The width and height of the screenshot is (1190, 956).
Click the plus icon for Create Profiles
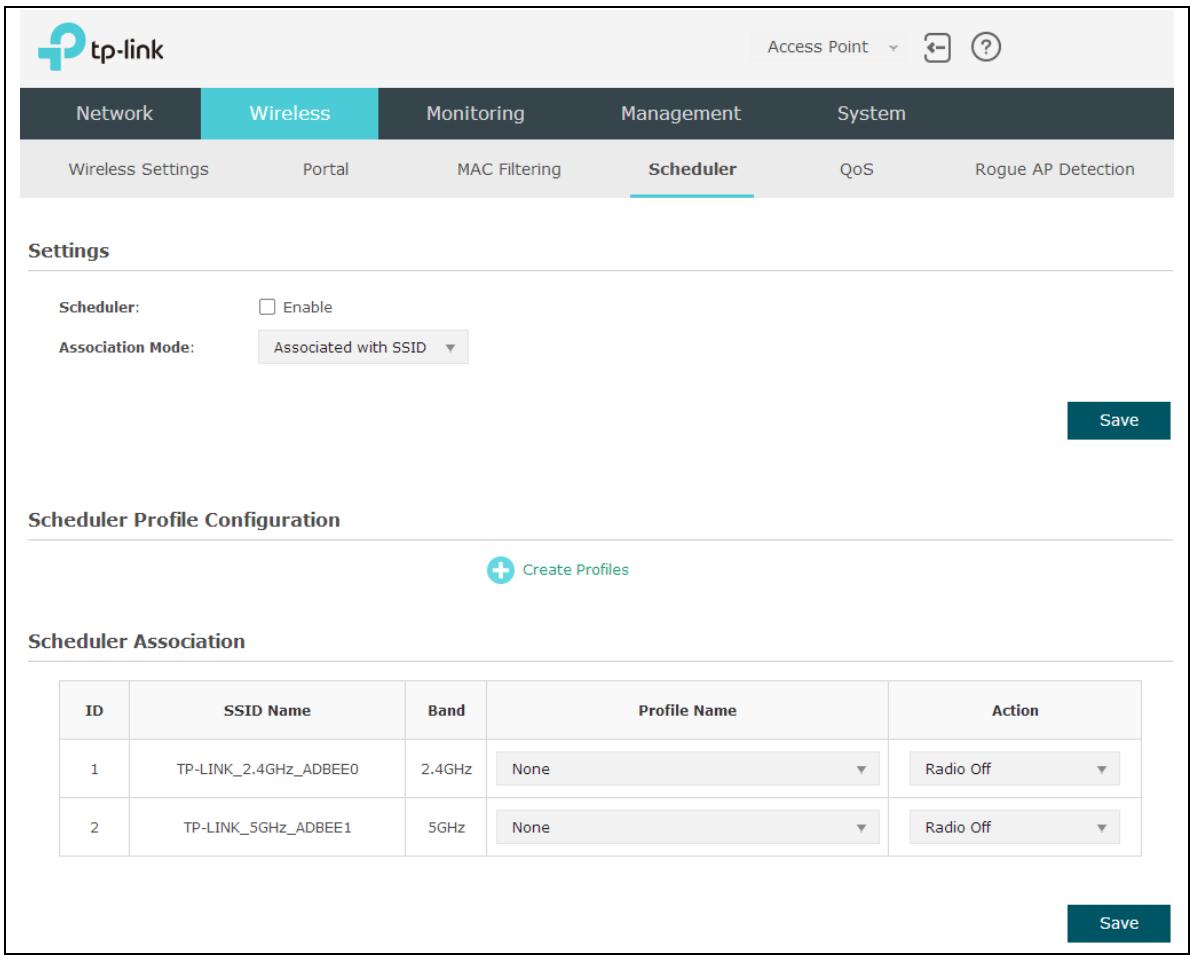[x=500, y=570]
